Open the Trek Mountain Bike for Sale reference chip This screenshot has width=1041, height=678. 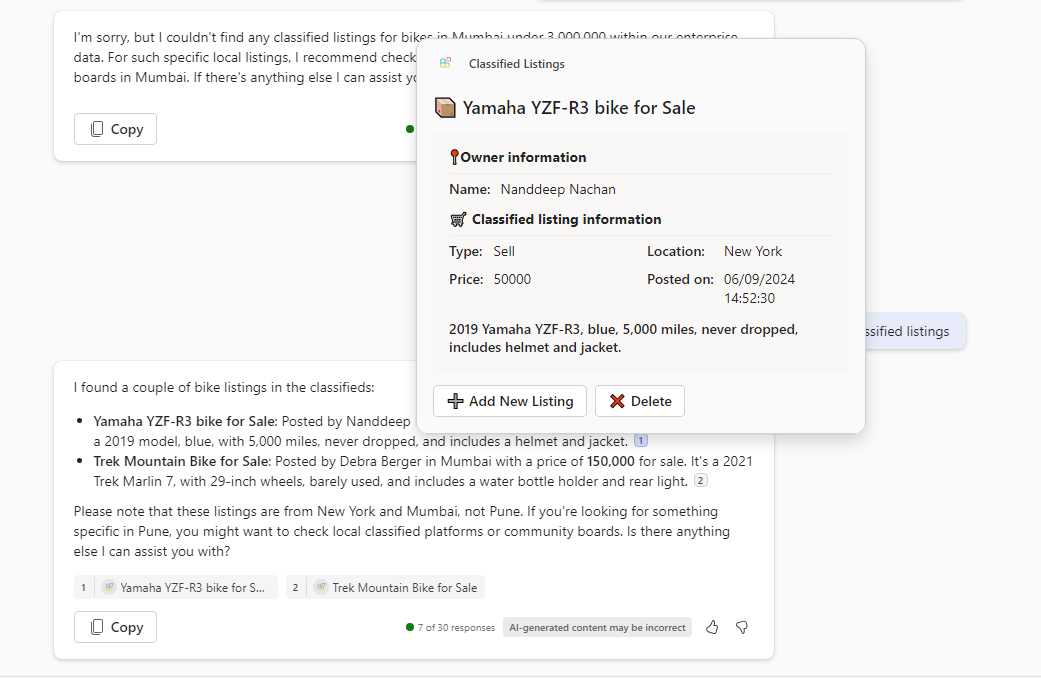(385, 587)
